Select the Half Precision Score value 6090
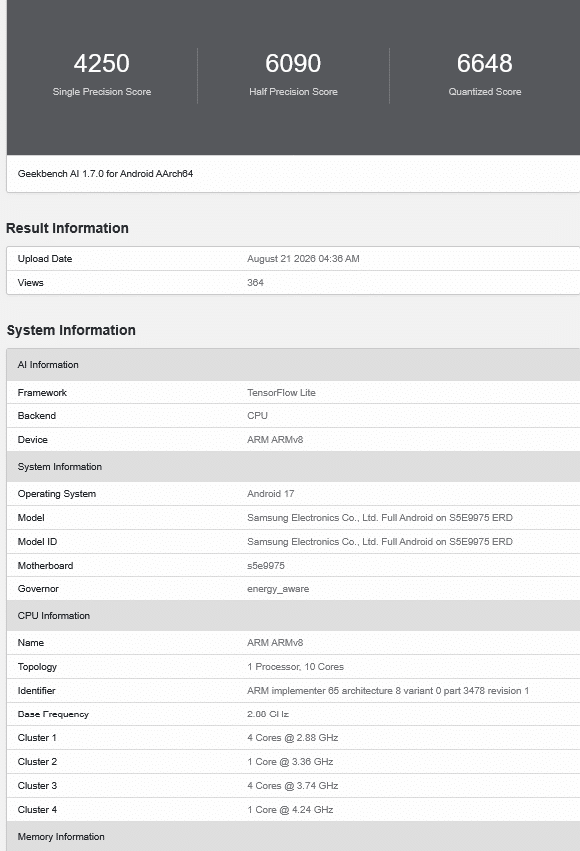580x851 pixels. tap(293, 63)
